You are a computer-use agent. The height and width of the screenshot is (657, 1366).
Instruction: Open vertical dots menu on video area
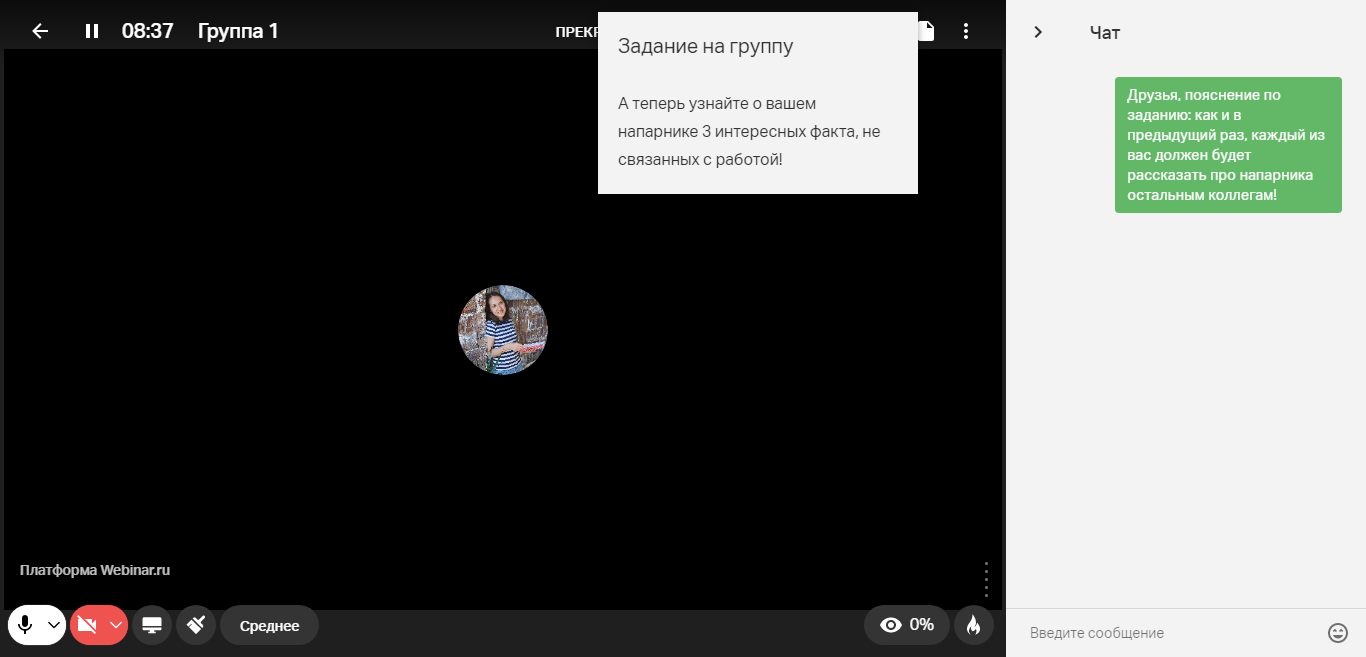click(x=986, y=579)
